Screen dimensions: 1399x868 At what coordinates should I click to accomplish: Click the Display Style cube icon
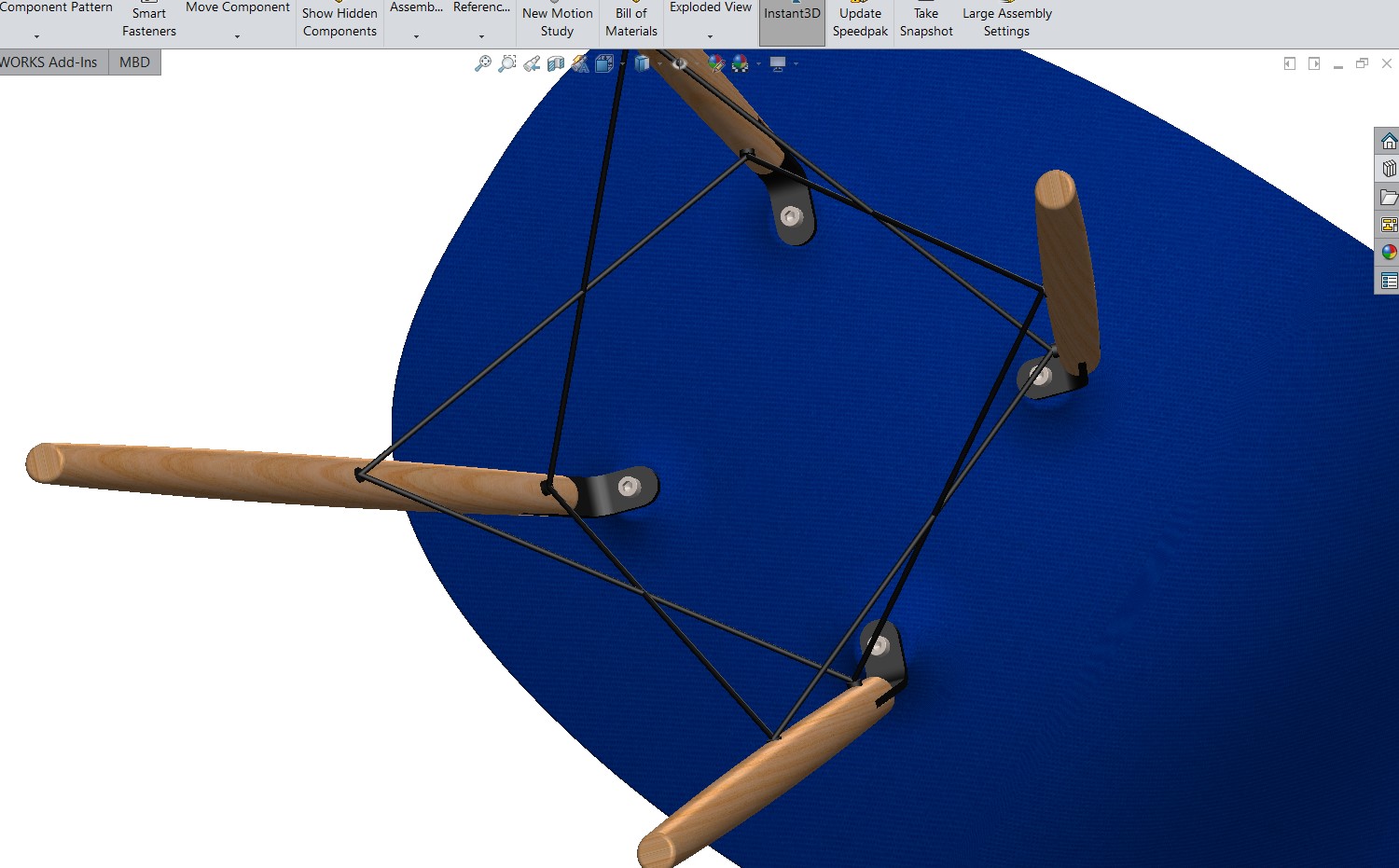point(642,63)
